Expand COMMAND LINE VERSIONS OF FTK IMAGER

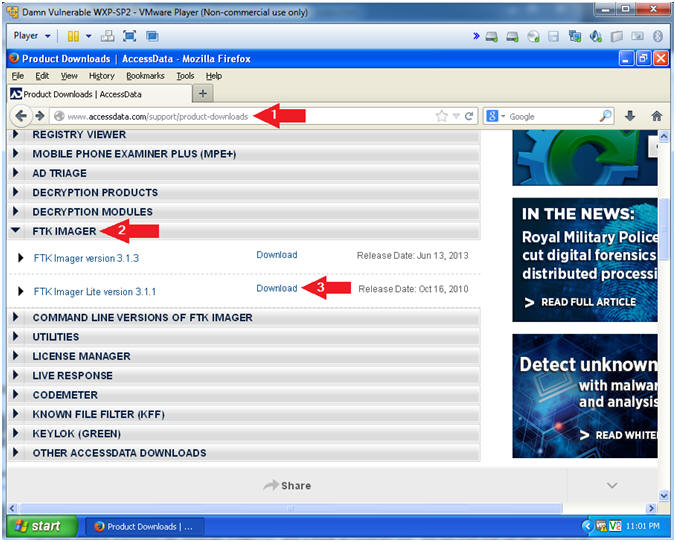click(244, 318)
